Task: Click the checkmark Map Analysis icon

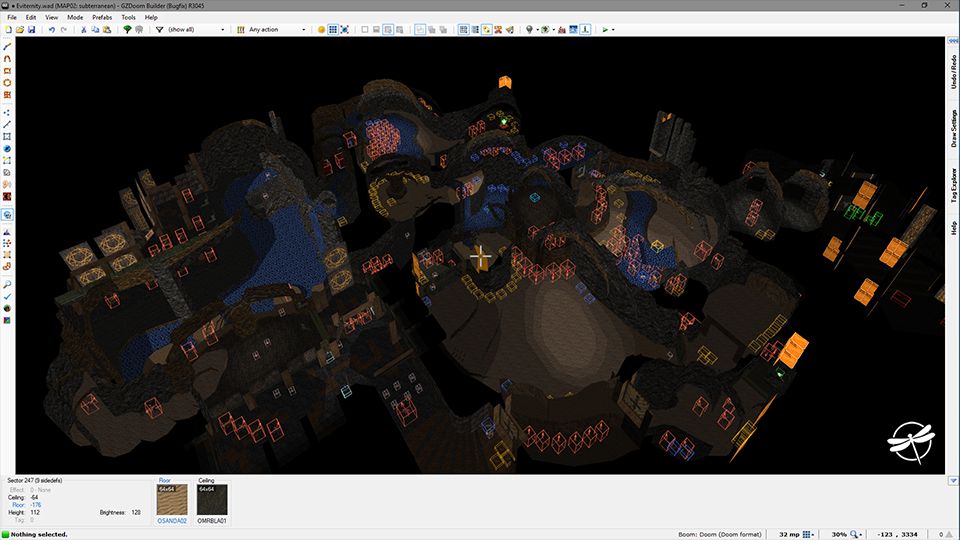Action: click(x=7, y=297)
